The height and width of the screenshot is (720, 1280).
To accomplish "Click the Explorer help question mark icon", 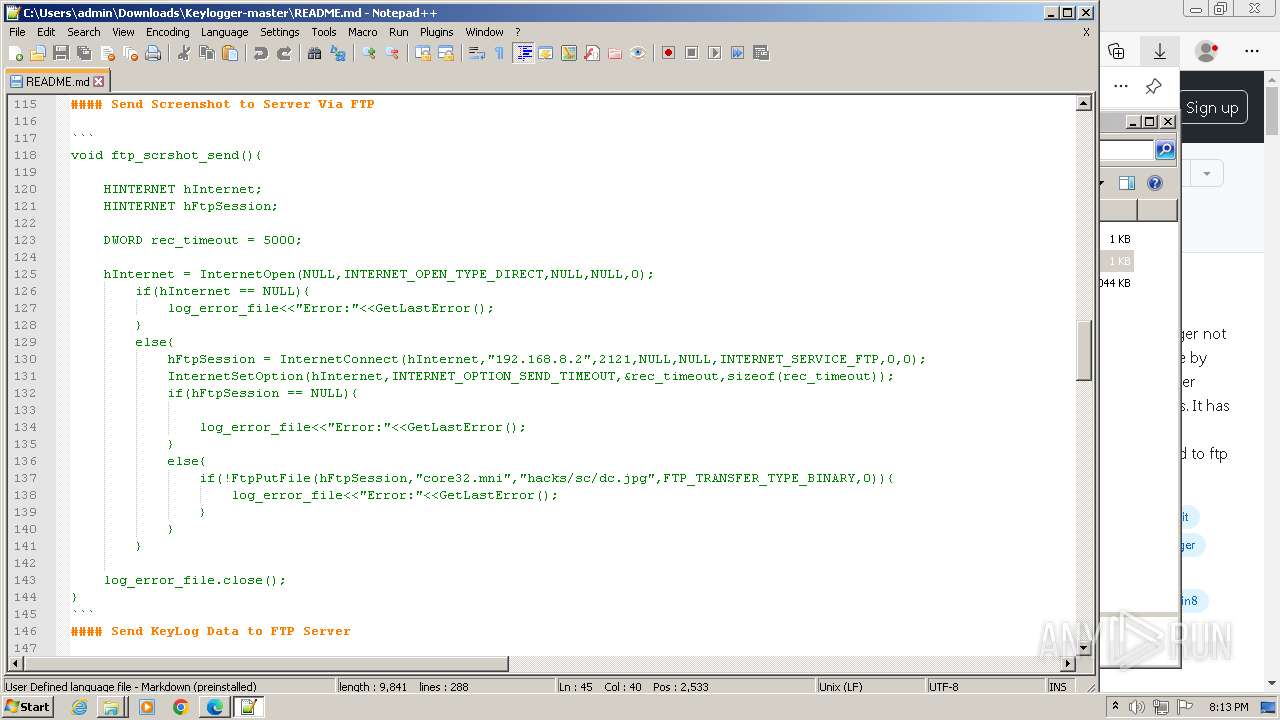I will click(1155, 183).
